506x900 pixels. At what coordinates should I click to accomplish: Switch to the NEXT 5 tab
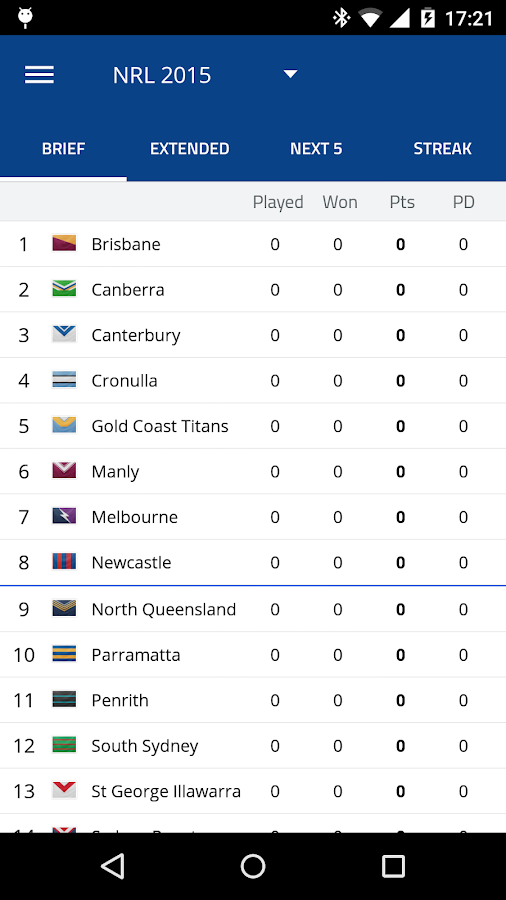pos(316,149)
